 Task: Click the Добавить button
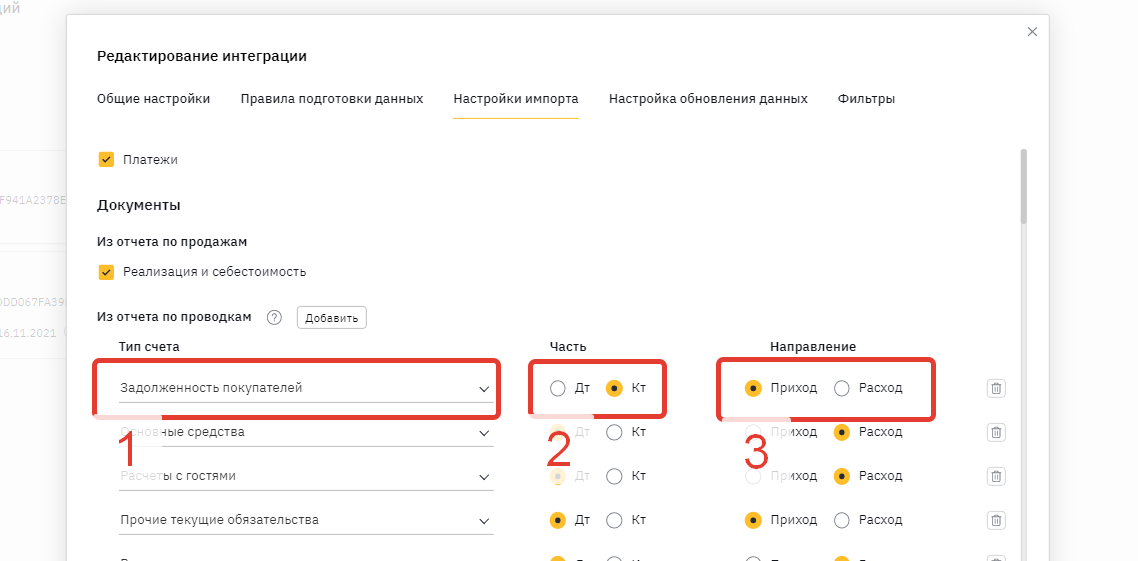331,318
